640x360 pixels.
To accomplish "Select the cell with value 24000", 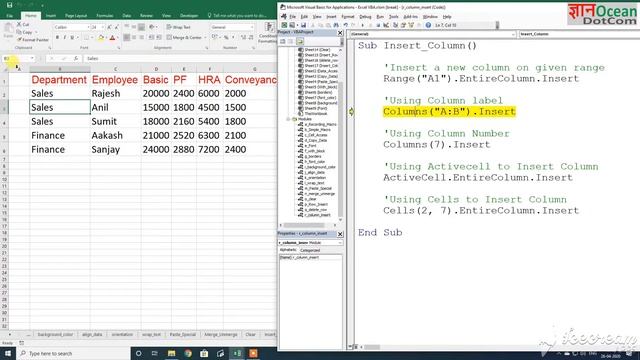I will click(x=156, y=149).
